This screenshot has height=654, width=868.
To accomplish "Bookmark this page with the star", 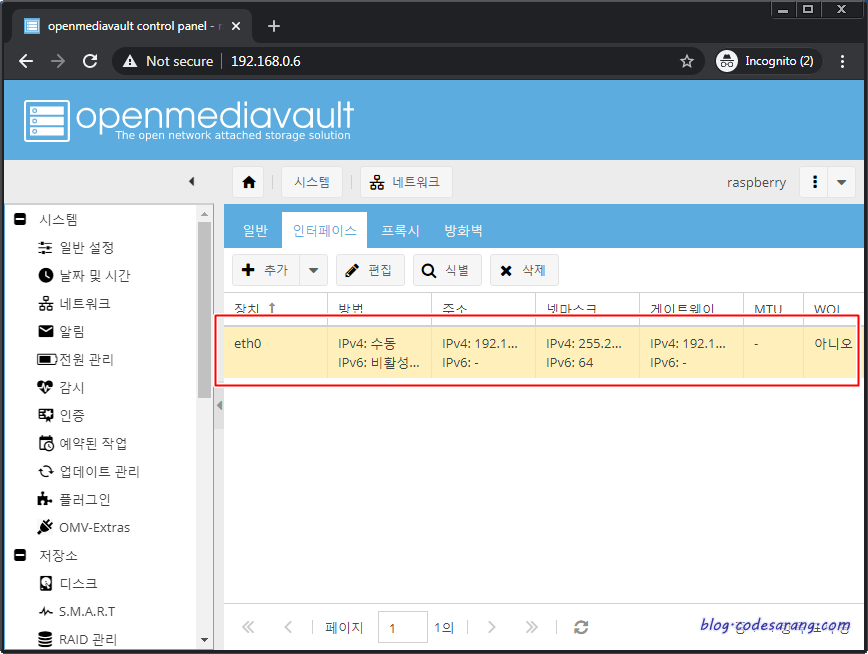I will point(686,61).
